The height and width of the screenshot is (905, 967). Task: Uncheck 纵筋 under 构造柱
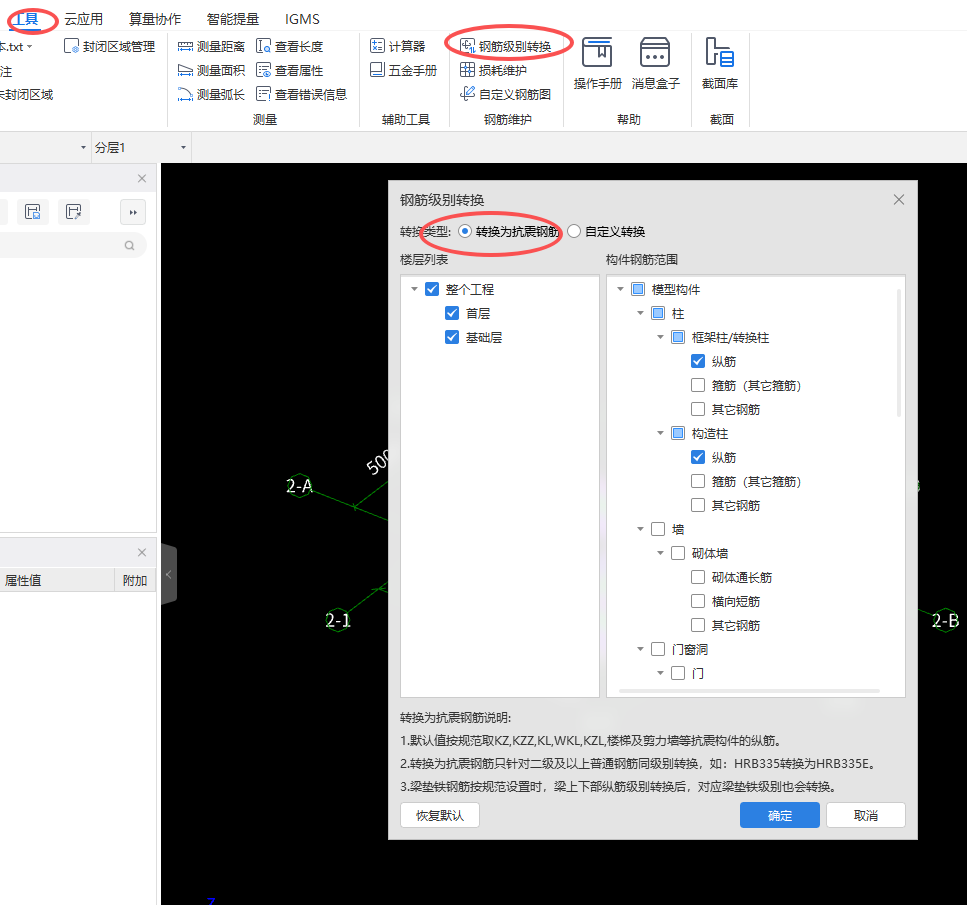tap(697, 458)
